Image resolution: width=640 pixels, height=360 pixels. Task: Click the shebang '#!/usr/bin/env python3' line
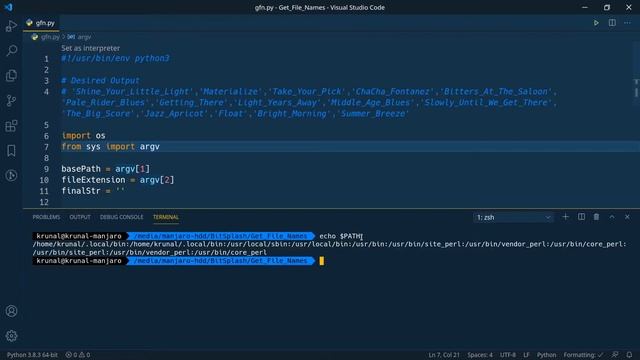point(115,58)
